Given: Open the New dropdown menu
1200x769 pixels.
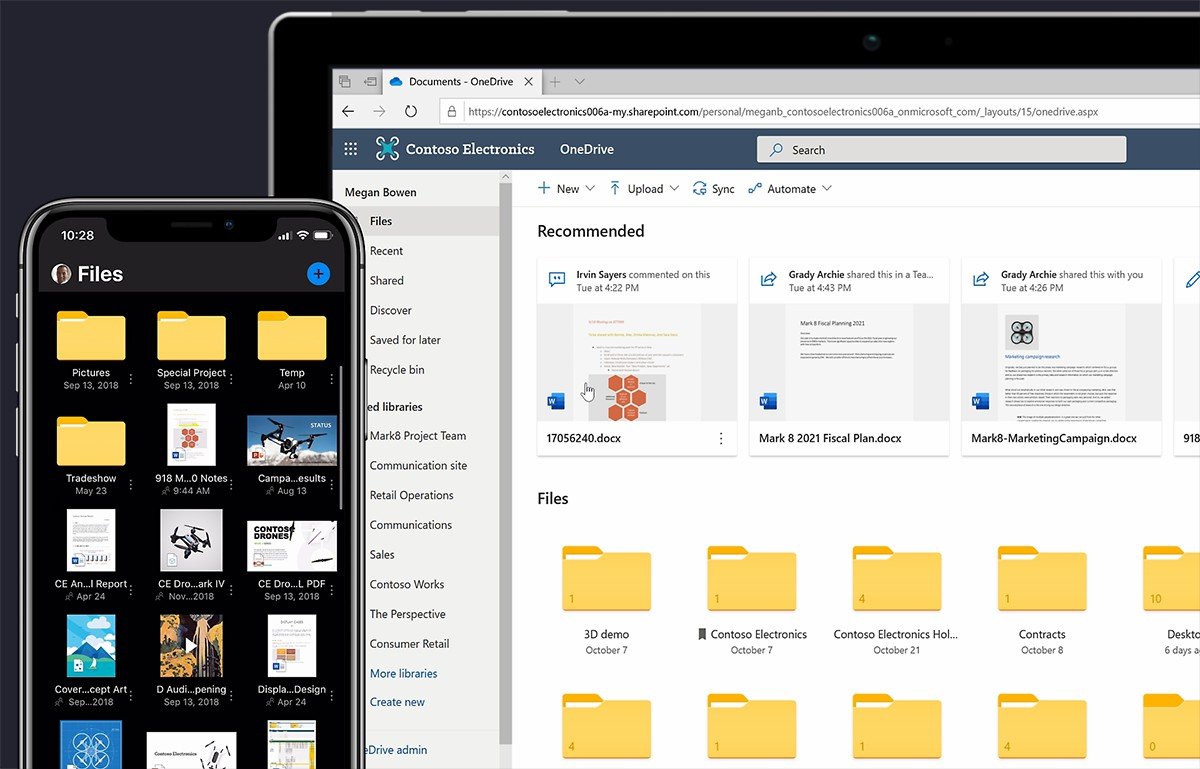Looking at the screenshot, I should pyautogui.click(x=566, y=188).
